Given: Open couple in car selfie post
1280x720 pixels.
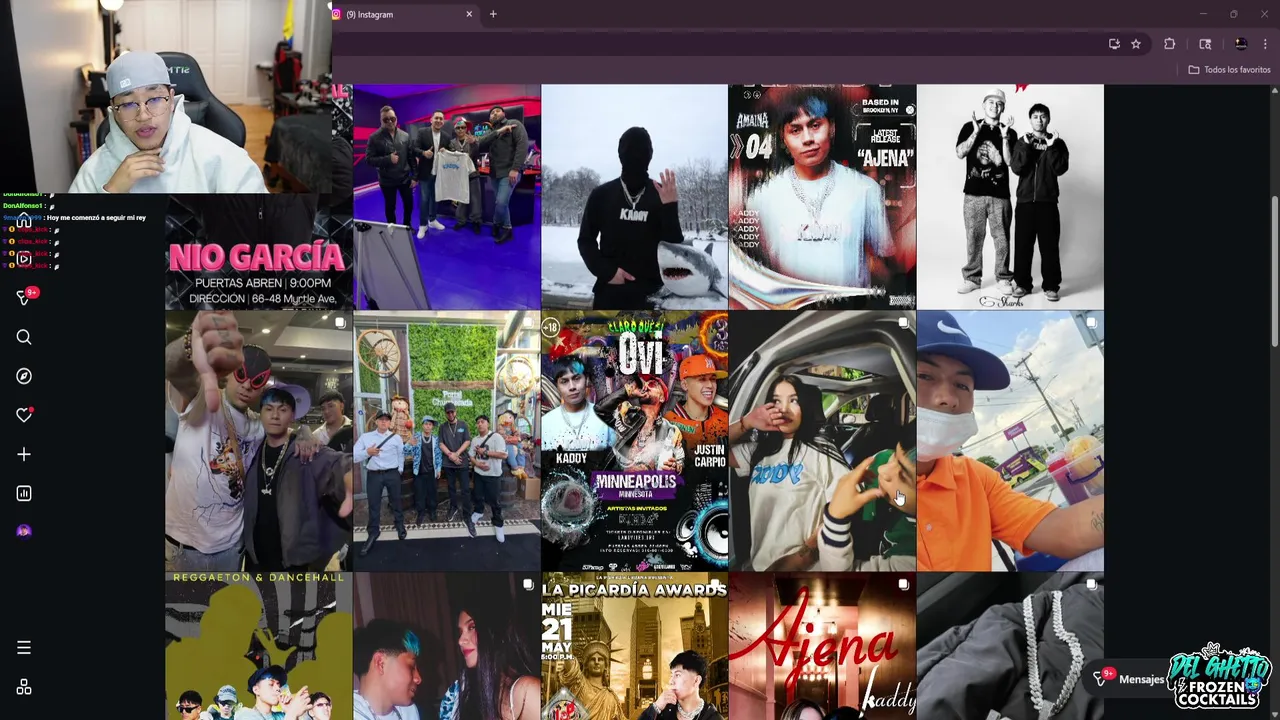Looking at the screenshot, I should click(822, 441).
